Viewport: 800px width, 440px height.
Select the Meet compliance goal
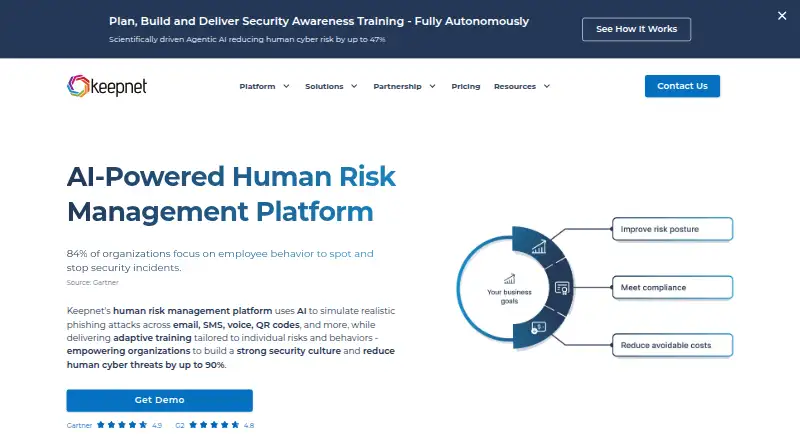tap(672, 287)
